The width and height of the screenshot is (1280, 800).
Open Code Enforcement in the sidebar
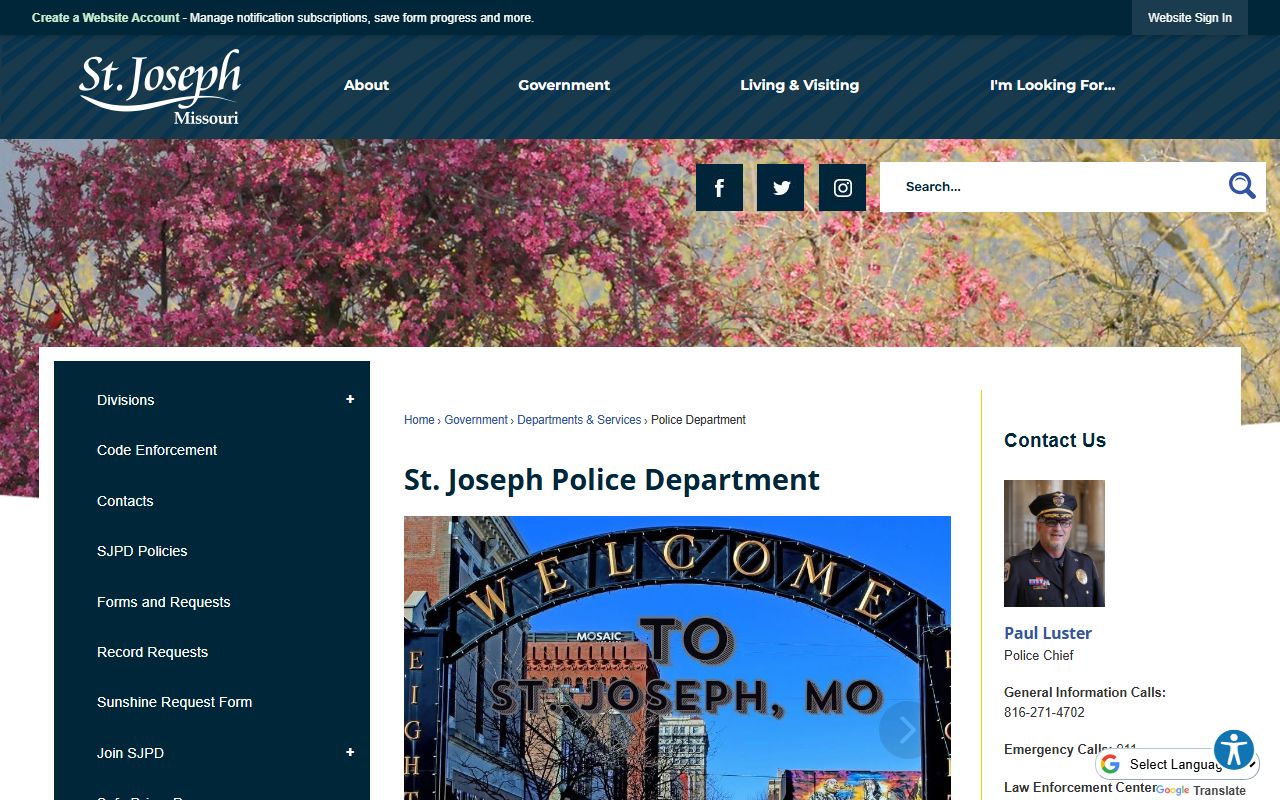pos(157,450)
